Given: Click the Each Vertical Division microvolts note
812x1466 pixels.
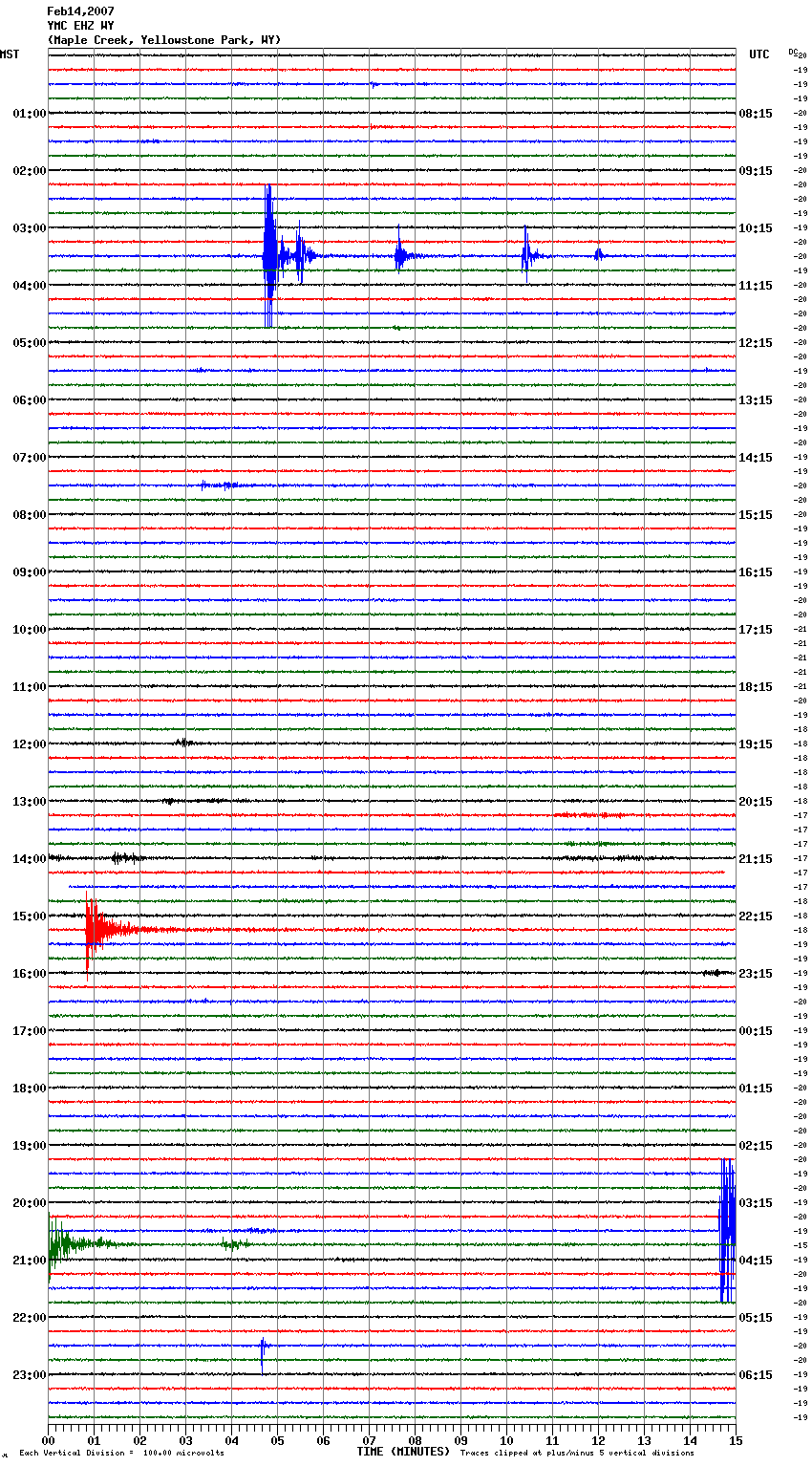Looking at the screenshot, I should (122, 1454).
